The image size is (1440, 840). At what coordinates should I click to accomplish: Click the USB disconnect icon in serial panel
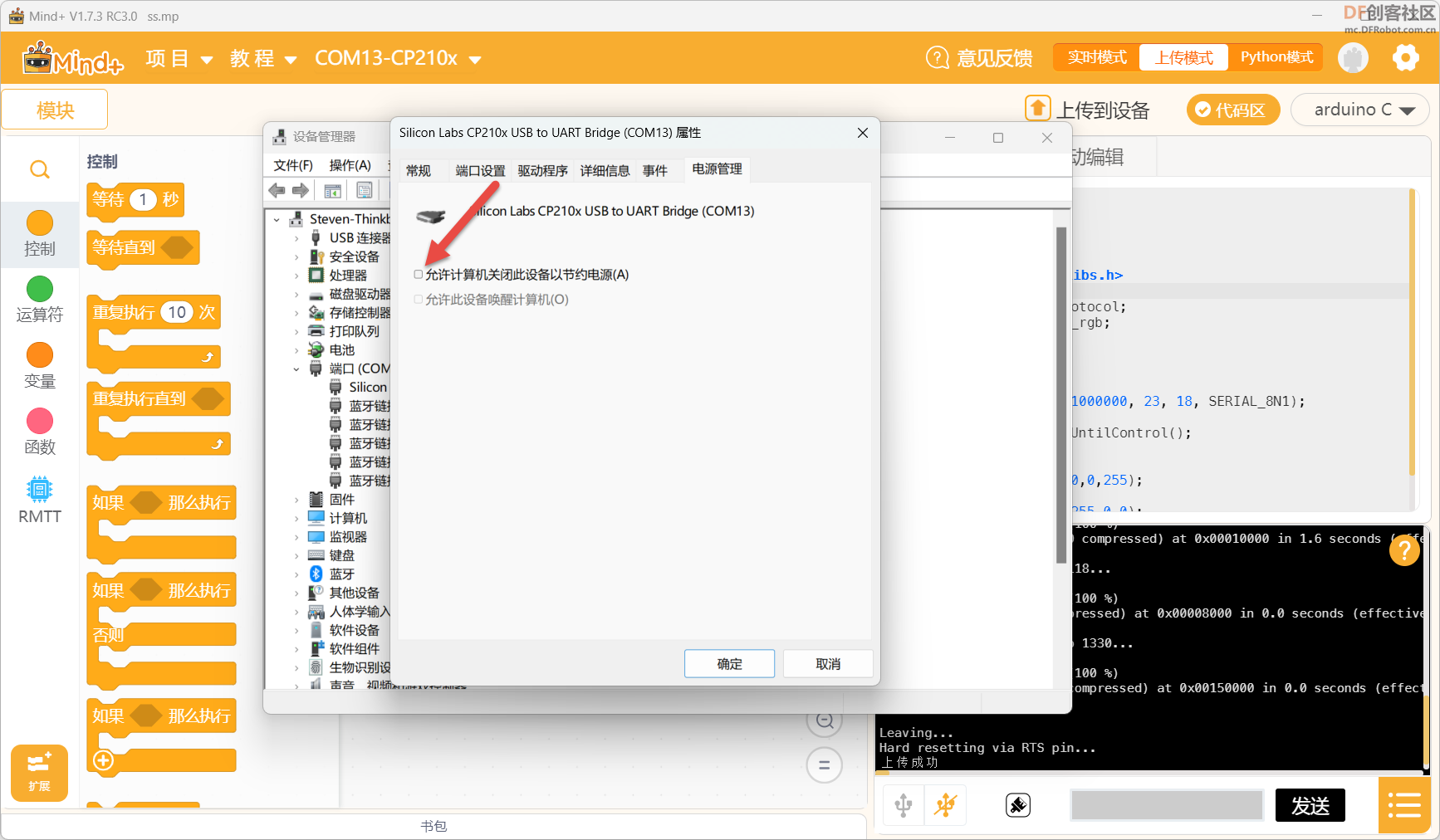(x=946, y=804)
